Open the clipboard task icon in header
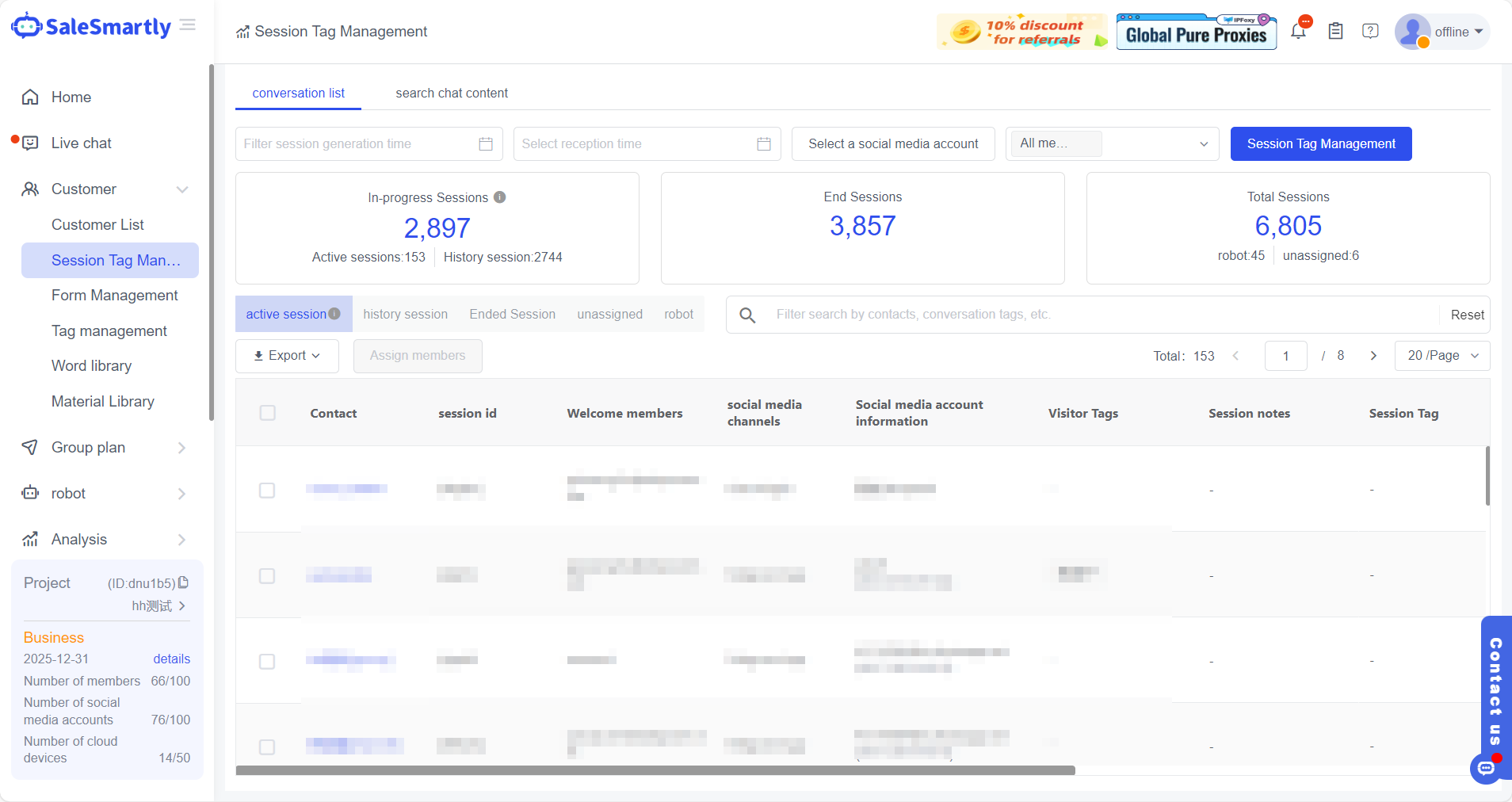 point(1335,32)
